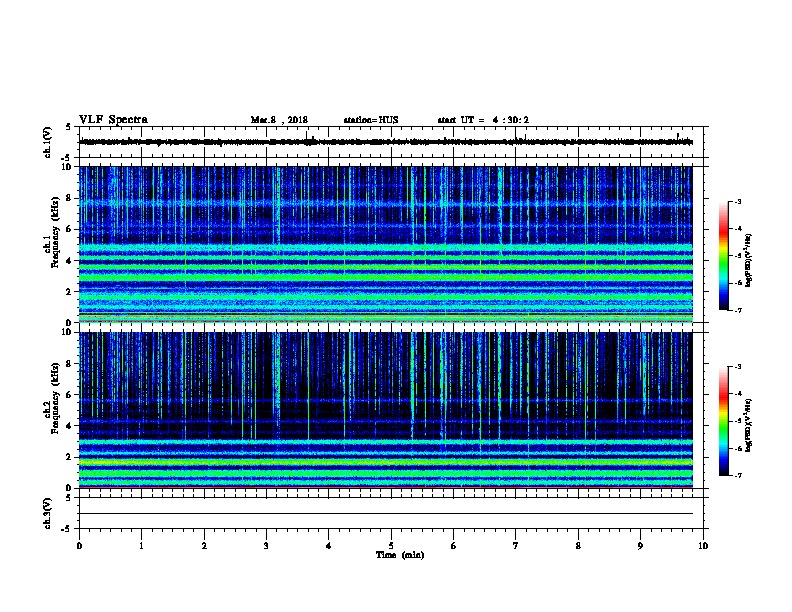The image size is (792, 612).
Task: Click the time axis tick label "7"
Action: [516, 546]
